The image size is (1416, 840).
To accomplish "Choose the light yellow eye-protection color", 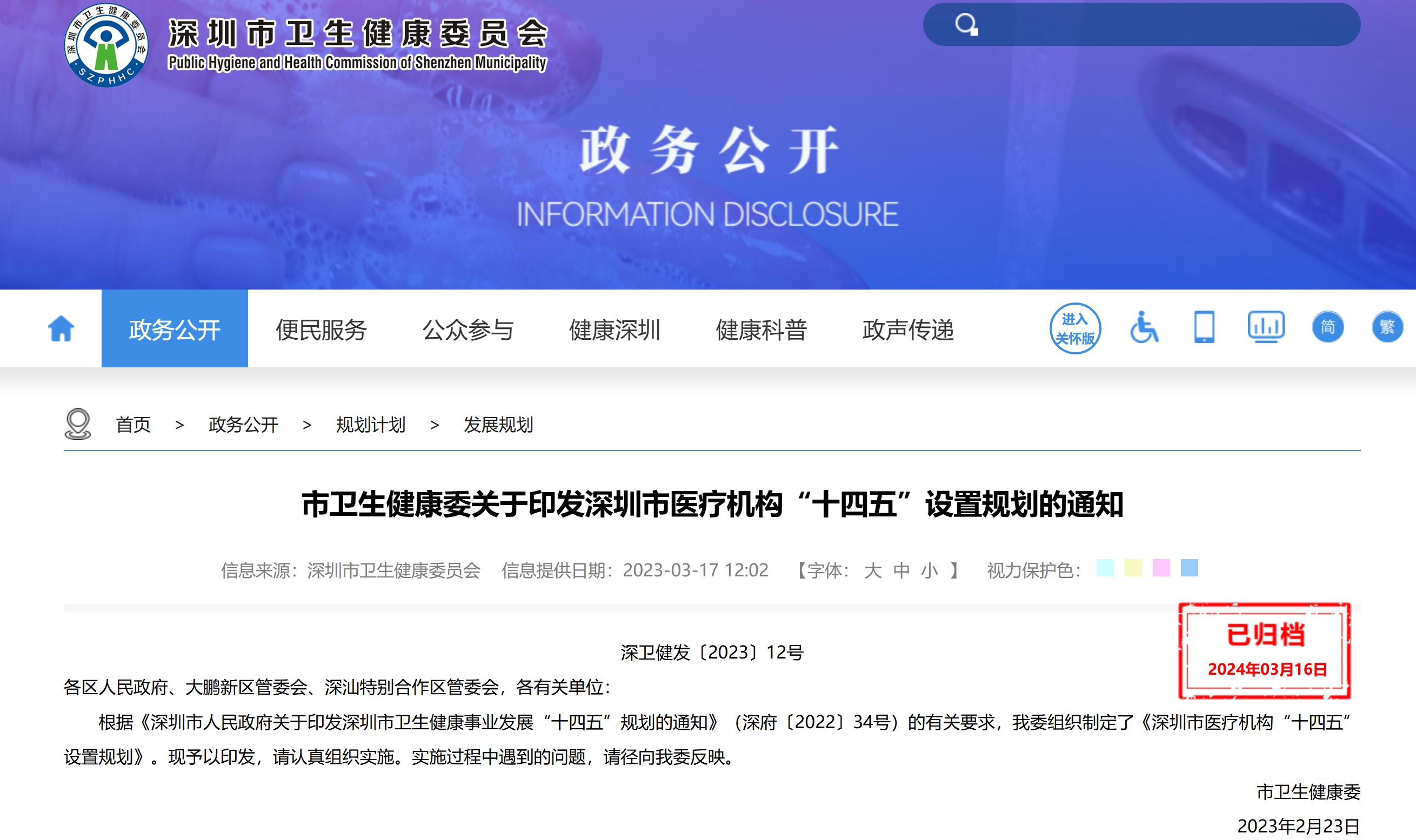I will pyautogui.click(x=1133, y=568).
